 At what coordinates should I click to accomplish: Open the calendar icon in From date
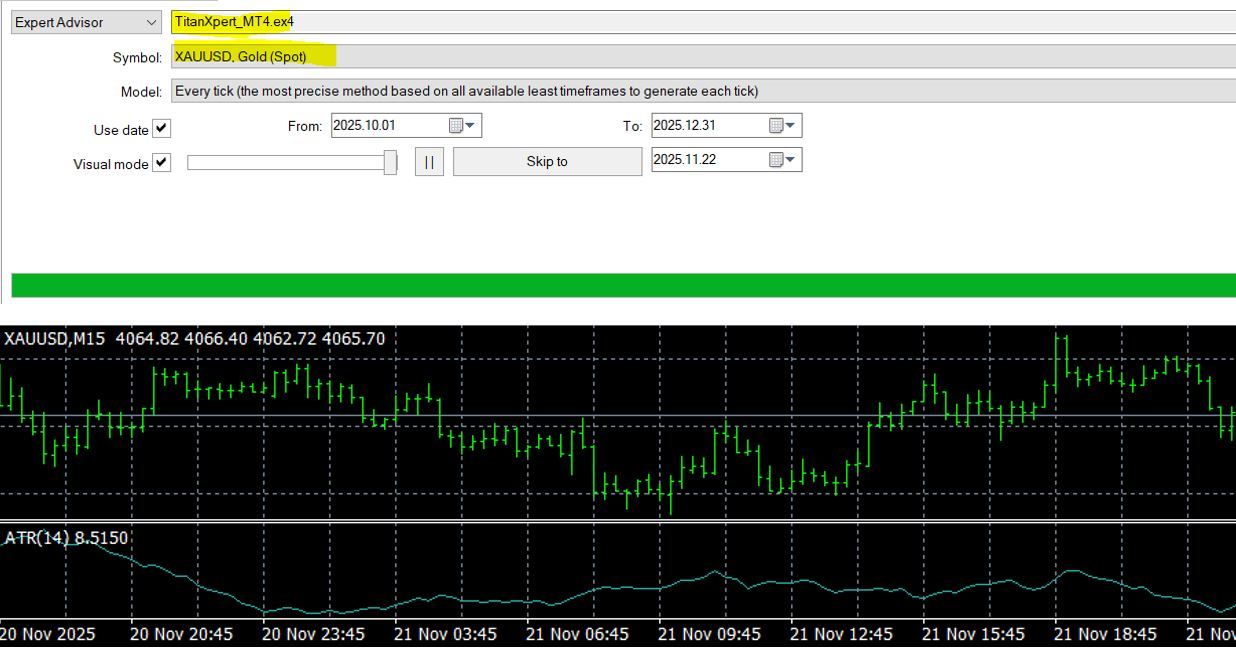coord(457,126)
